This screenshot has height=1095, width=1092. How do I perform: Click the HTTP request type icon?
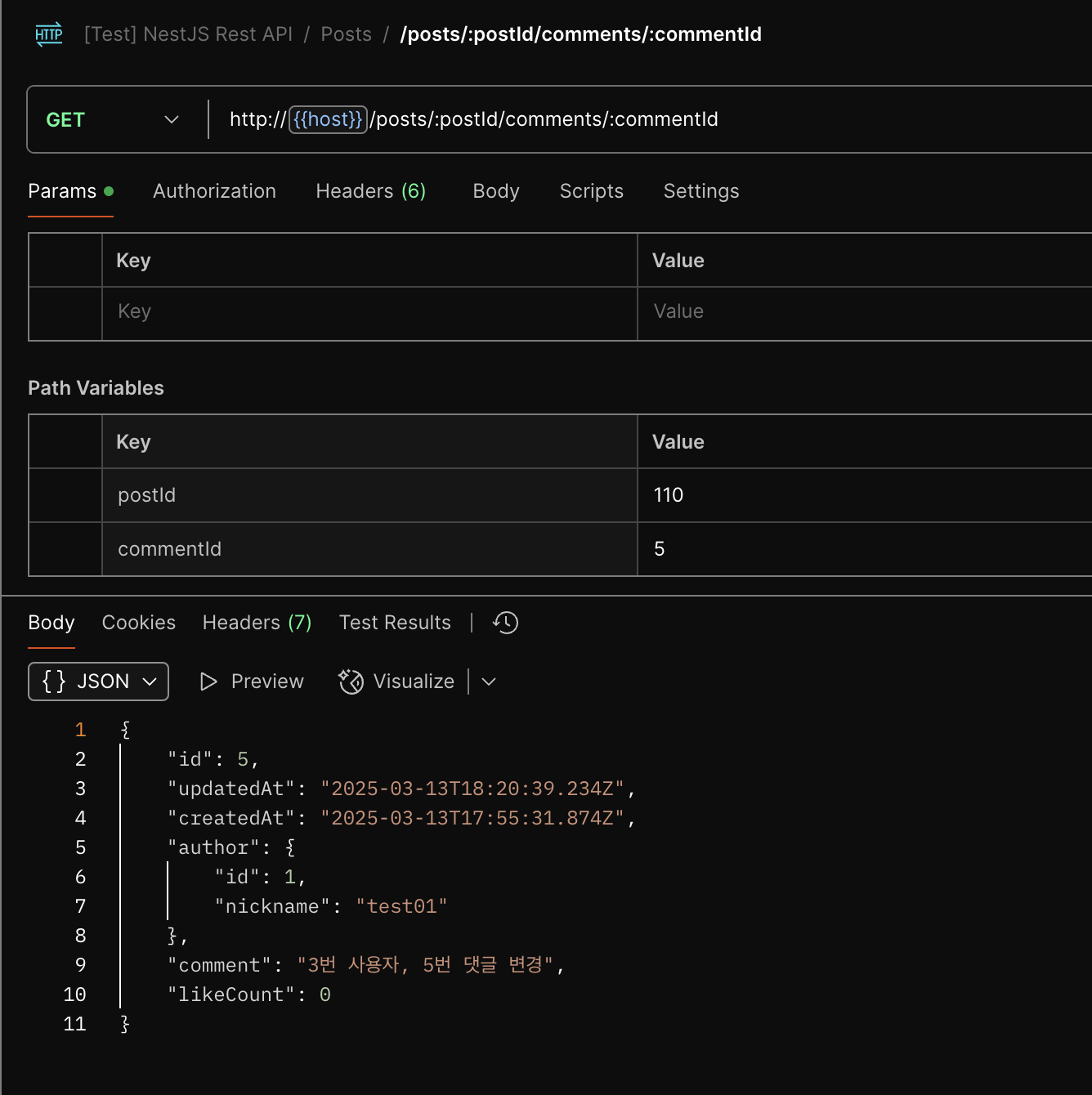[49, 34]
